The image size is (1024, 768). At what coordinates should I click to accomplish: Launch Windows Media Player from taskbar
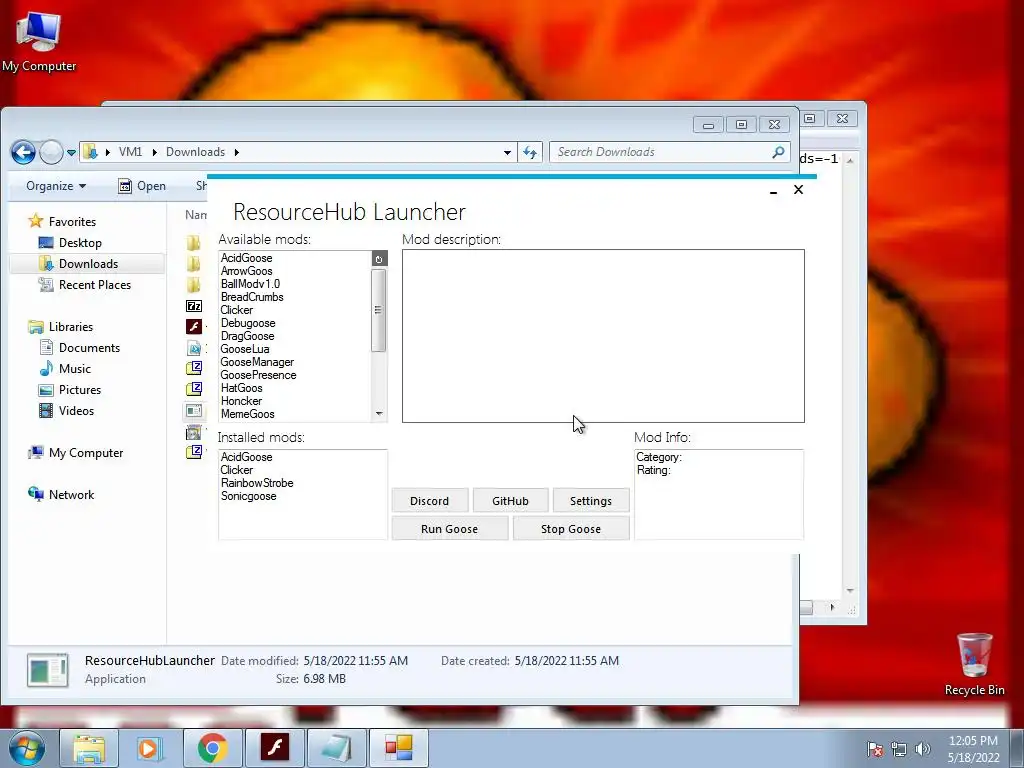(x=150, y=748)
